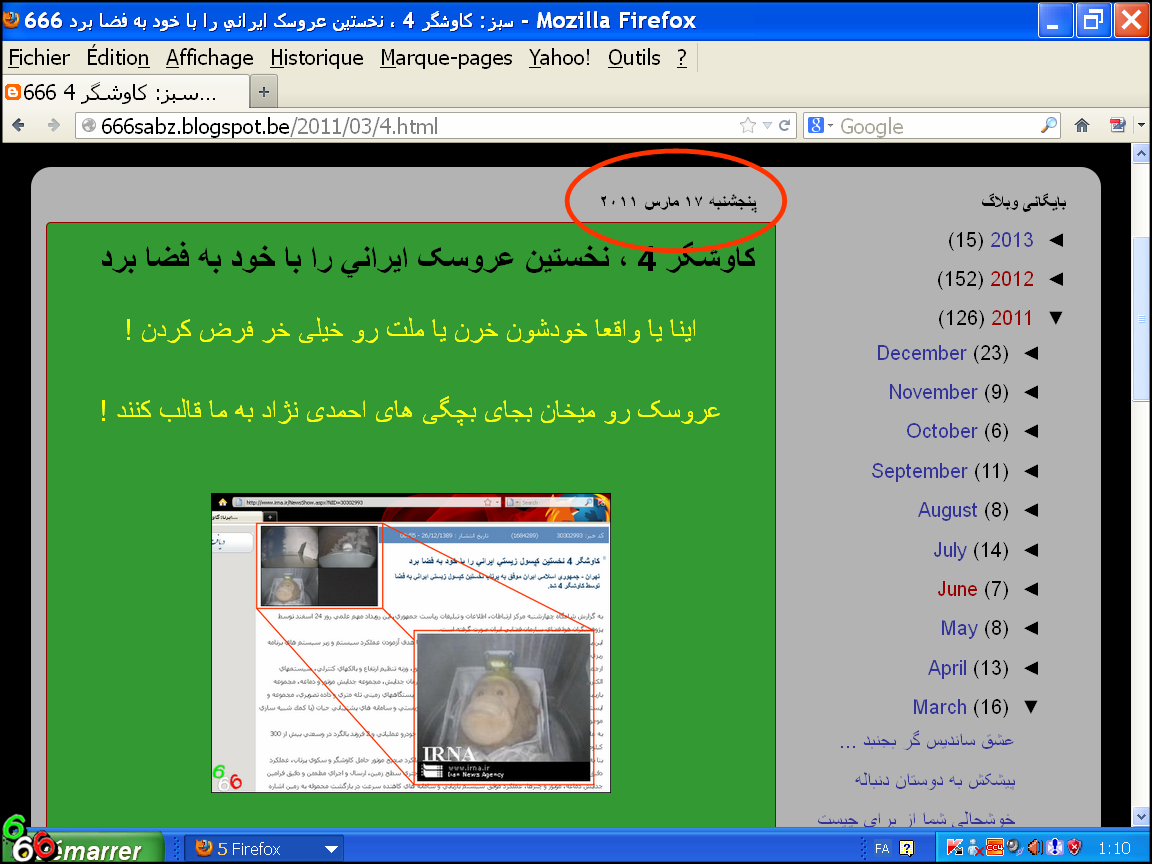Expand the 2013 blog archive
Screen dimensions: 1152x864
[1057, 240]
